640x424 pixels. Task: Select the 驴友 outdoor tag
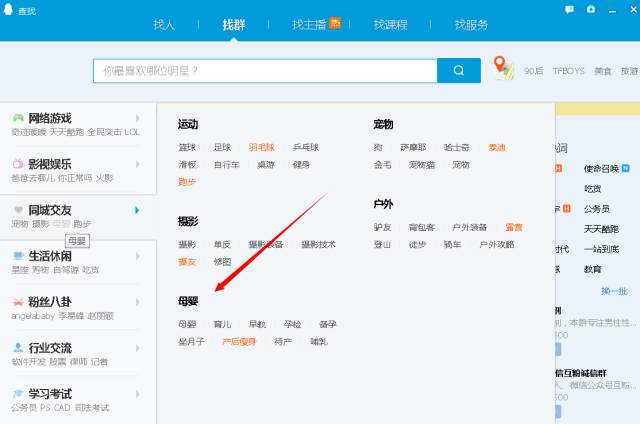[382, 227]
